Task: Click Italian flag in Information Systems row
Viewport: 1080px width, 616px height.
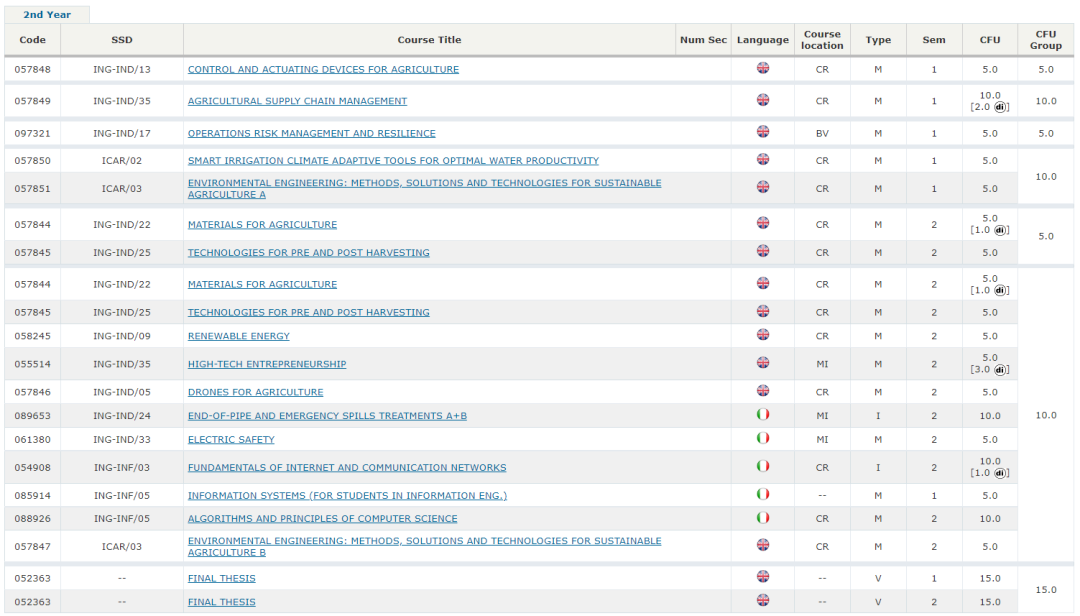Action: pos(763,494)
